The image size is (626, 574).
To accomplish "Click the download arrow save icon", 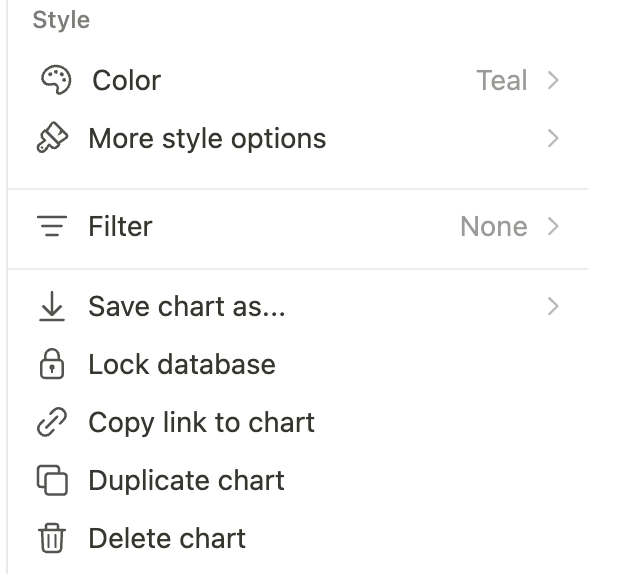I will (52, 307).
